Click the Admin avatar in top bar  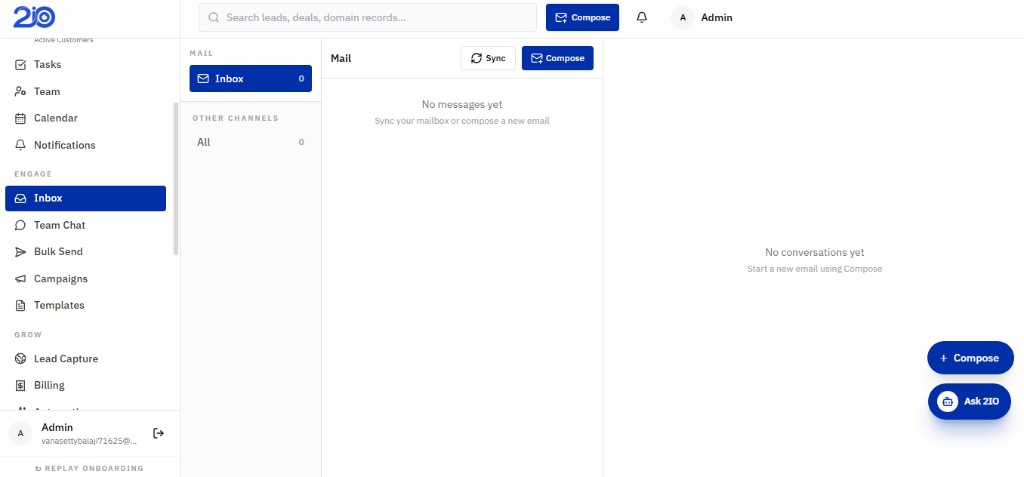(x=682, y=18)
